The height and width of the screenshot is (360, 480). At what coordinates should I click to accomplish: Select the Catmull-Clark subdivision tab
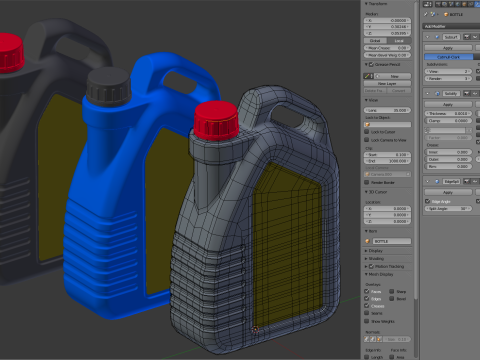[449, 57]
